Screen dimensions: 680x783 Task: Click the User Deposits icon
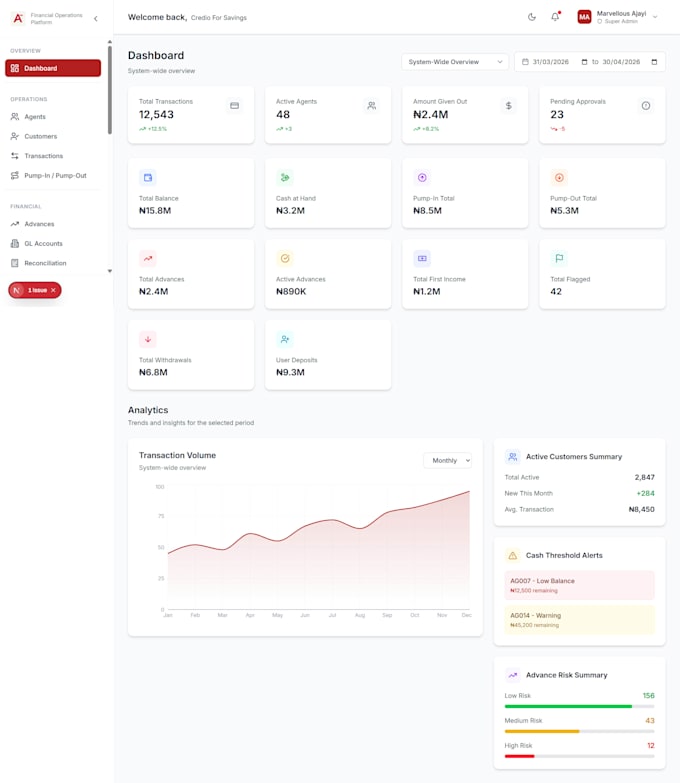[285, 339]
